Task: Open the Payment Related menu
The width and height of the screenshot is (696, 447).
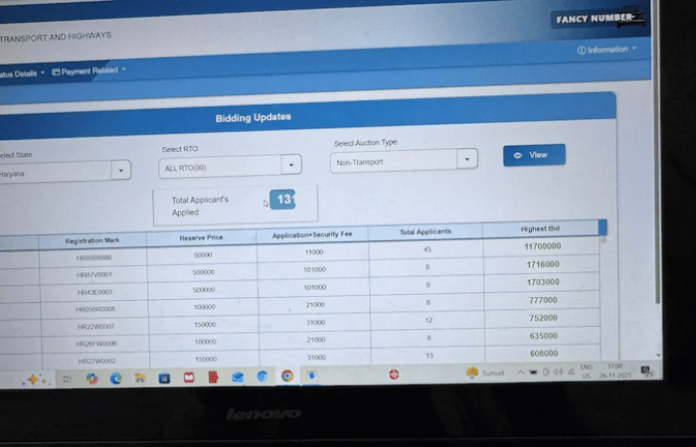Action: pyautogui.click(x=88, y=72)
